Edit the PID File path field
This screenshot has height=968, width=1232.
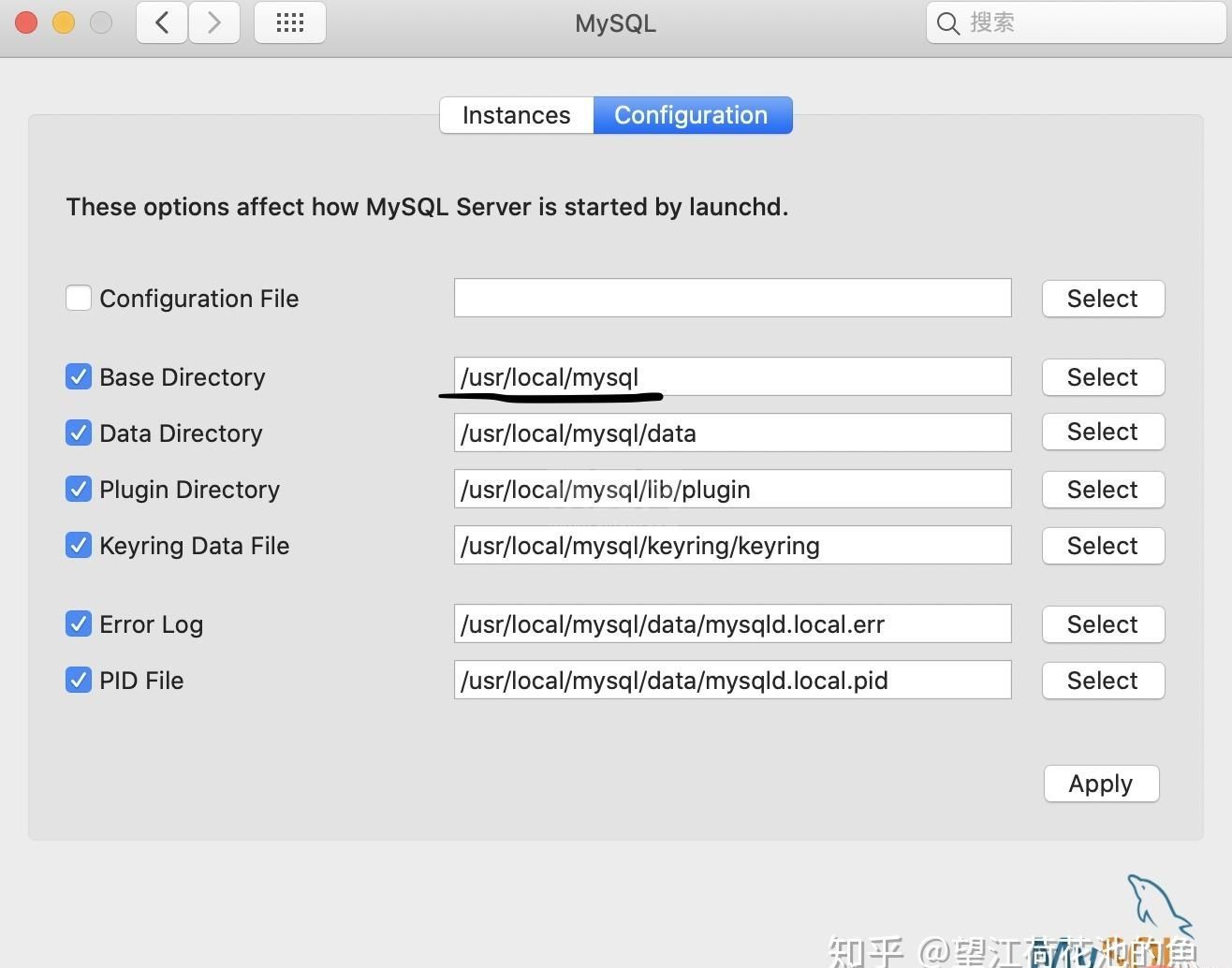(733, 680)
